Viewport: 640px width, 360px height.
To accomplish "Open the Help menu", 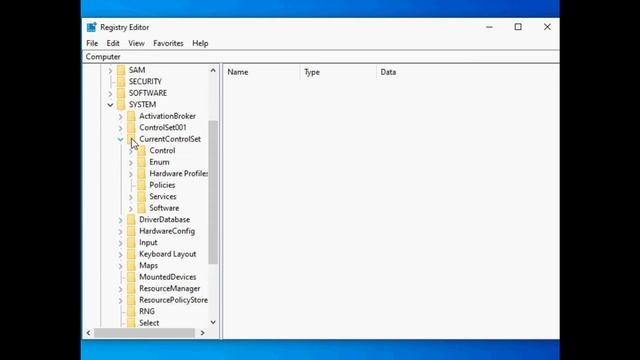I will [200, 43].
